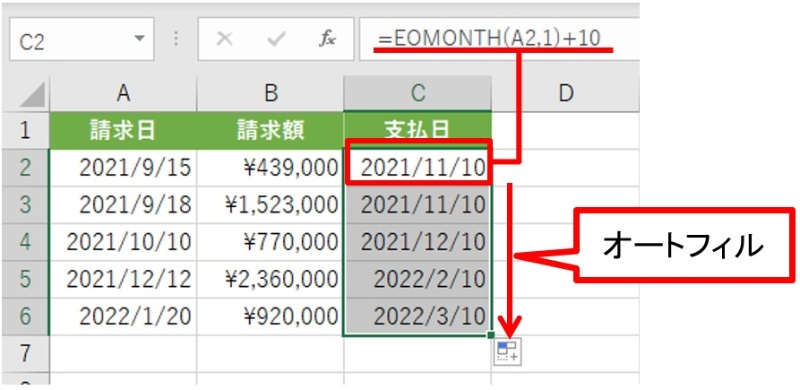Select cell showing 2022/2/10
The height and width of the screenshot is (390, 800).
pos(417,279)
